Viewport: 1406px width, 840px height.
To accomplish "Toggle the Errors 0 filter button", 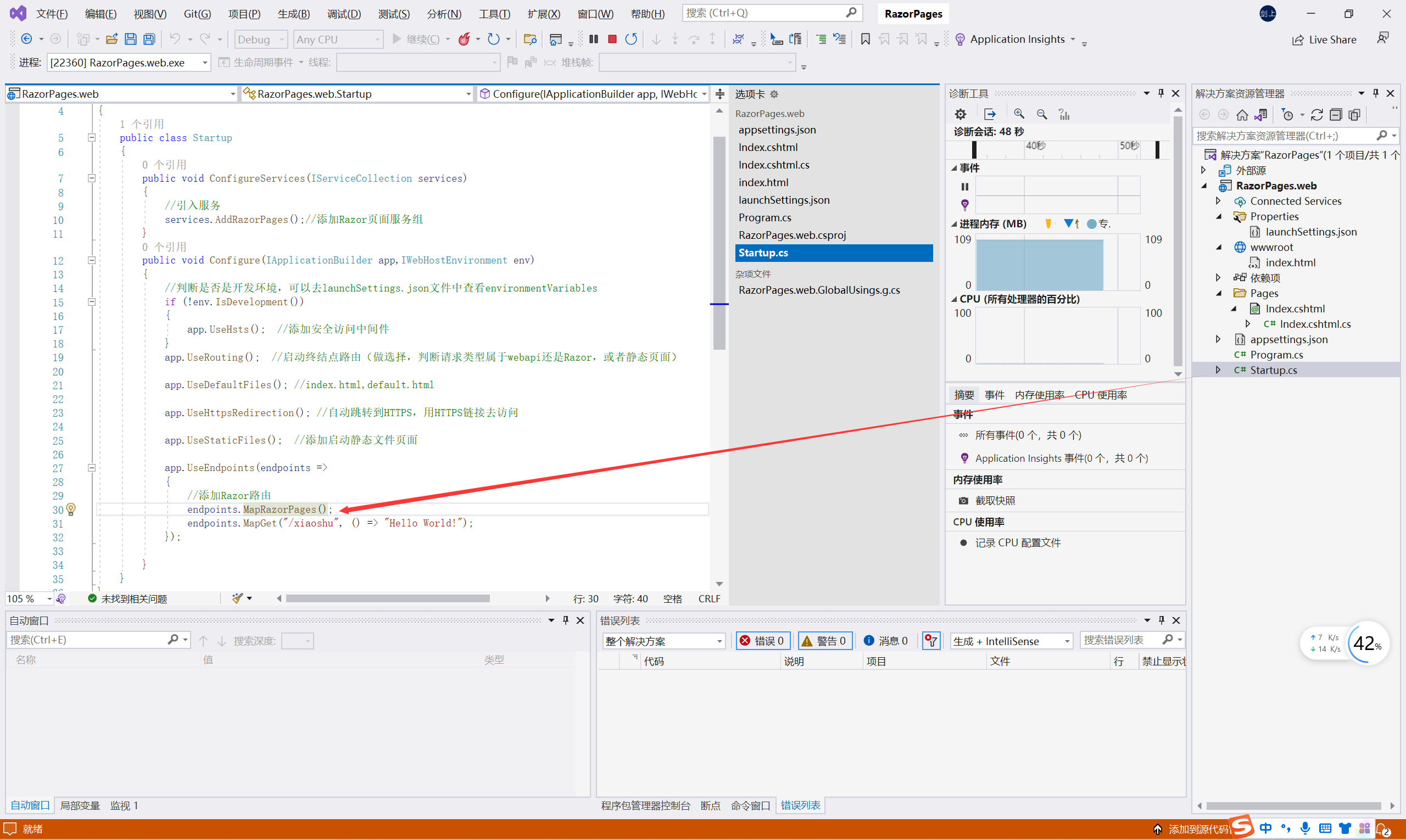I will coord(763,641).
